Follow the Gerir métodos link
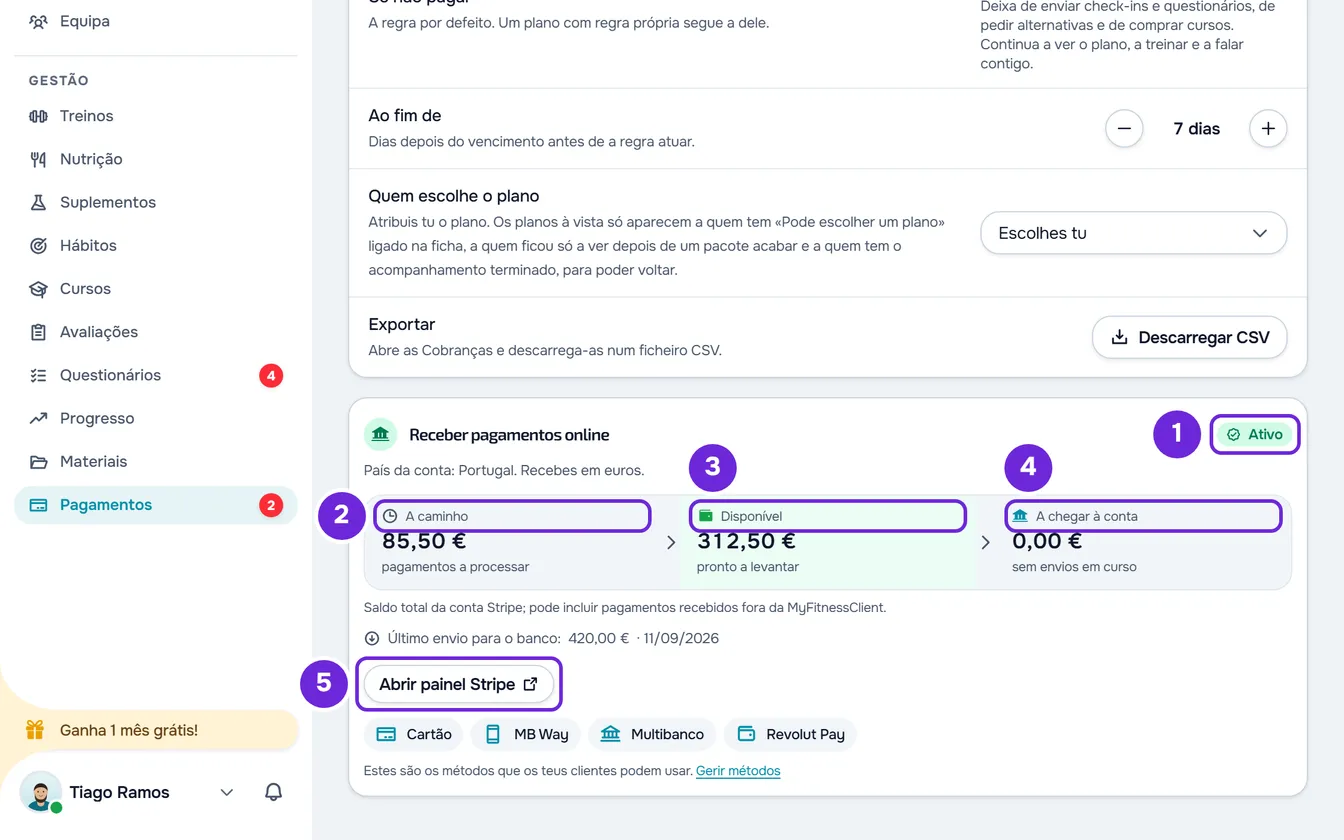The width and height of the screenshot is (1344, 840). pos(738,771)
